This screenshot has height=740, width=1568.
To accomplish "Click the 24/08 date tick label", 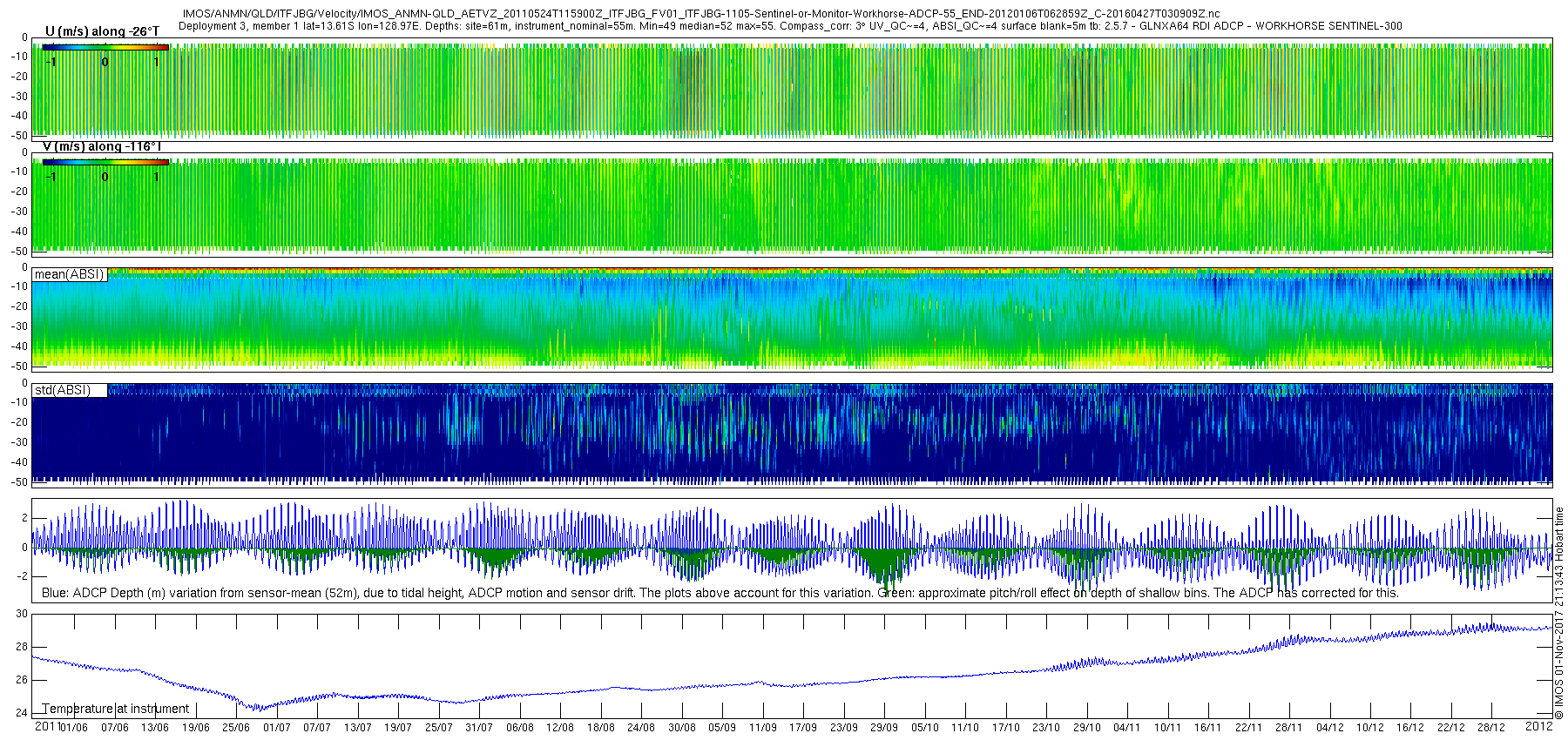I will (641, 727).
